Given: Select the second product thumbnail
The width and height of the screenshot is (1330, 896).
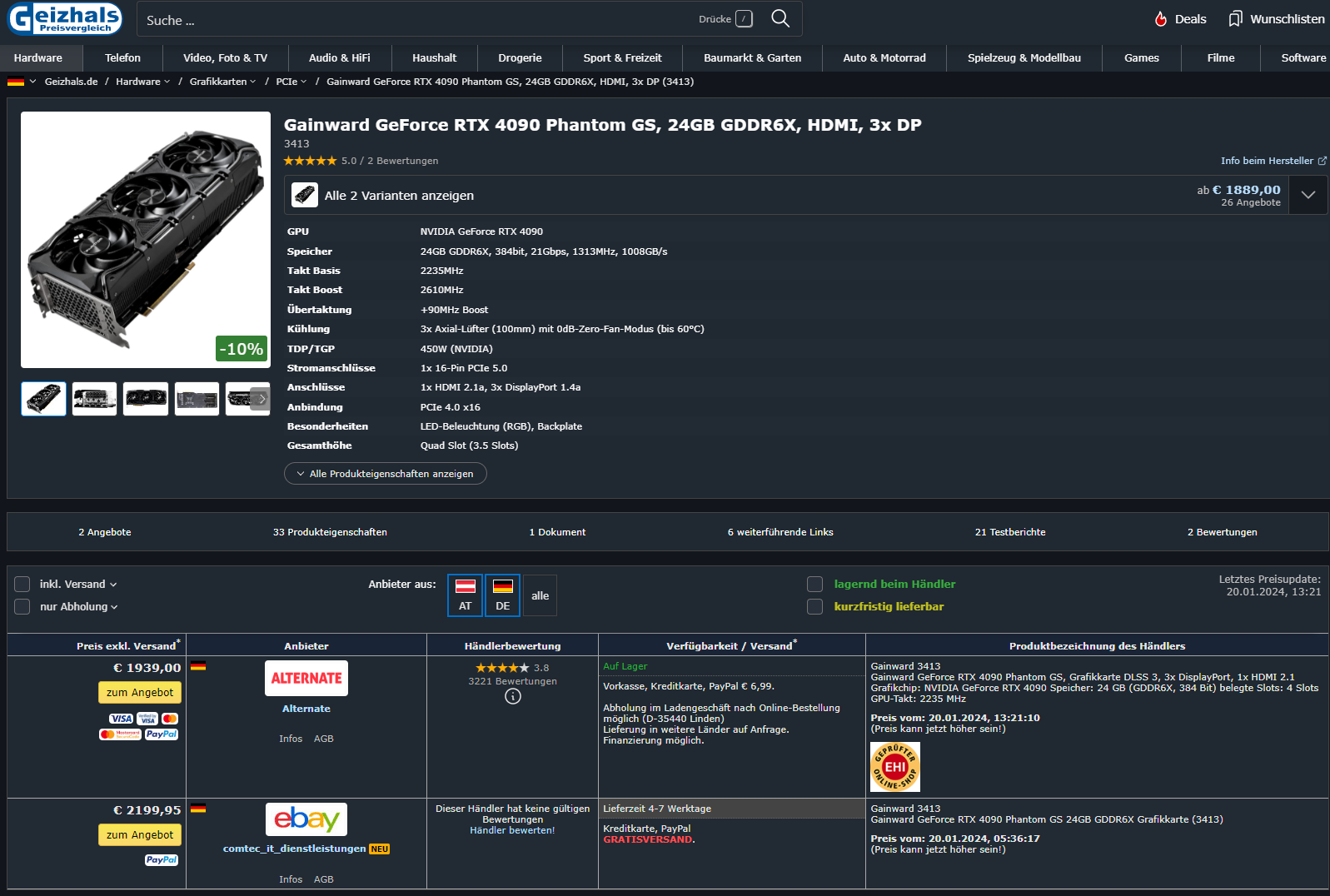Looking at the screenshot, I should [x=95, y=399].
